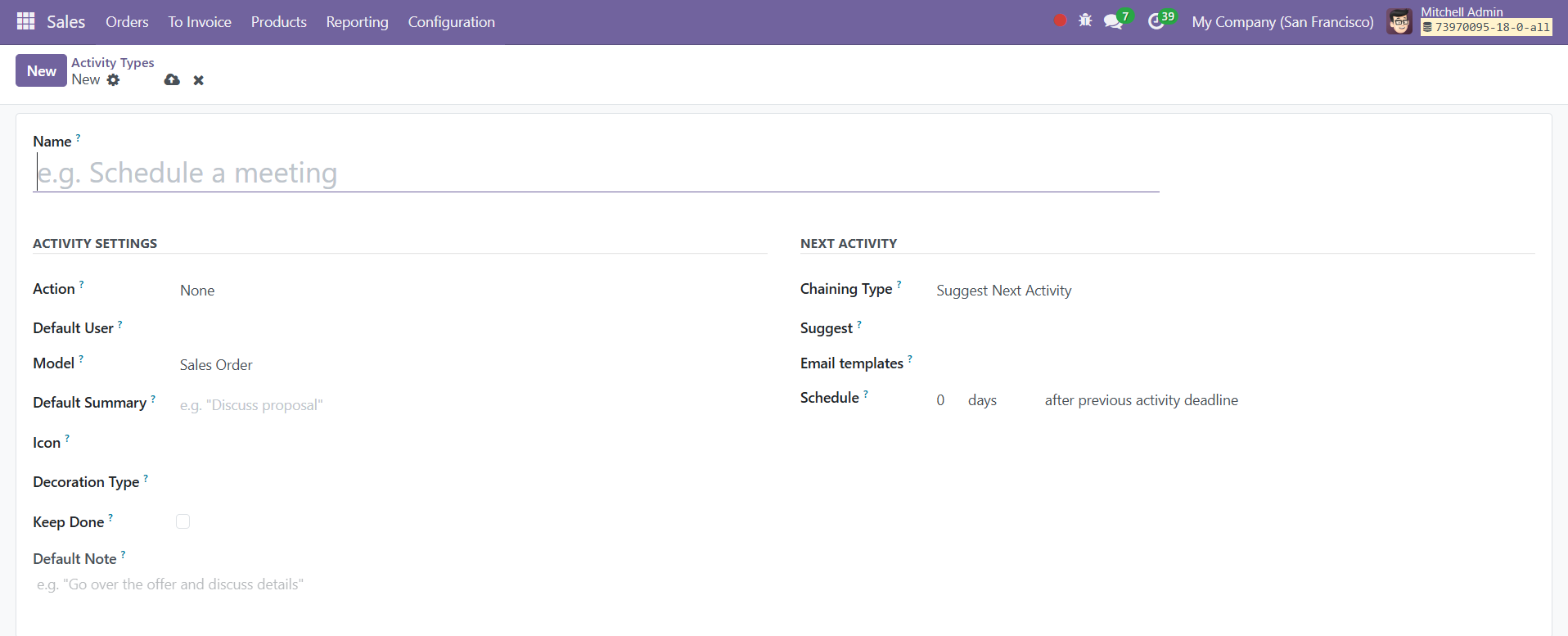The image size is (1568, 636).
Task: Click into the Name input field
Action: pyautogui.click(x=597, y=173)
